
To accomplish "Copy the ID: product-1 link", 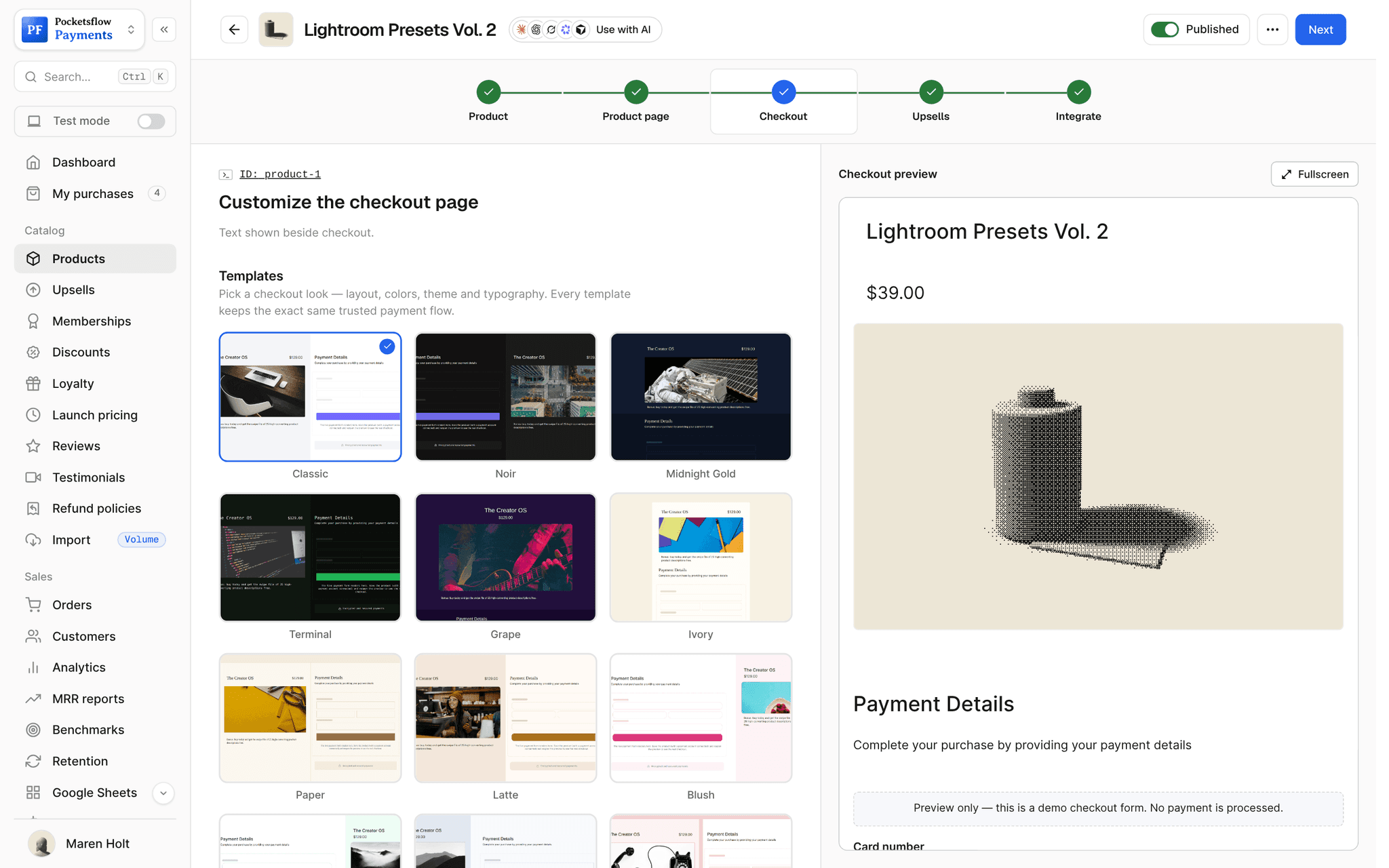I will pos(280,174).
